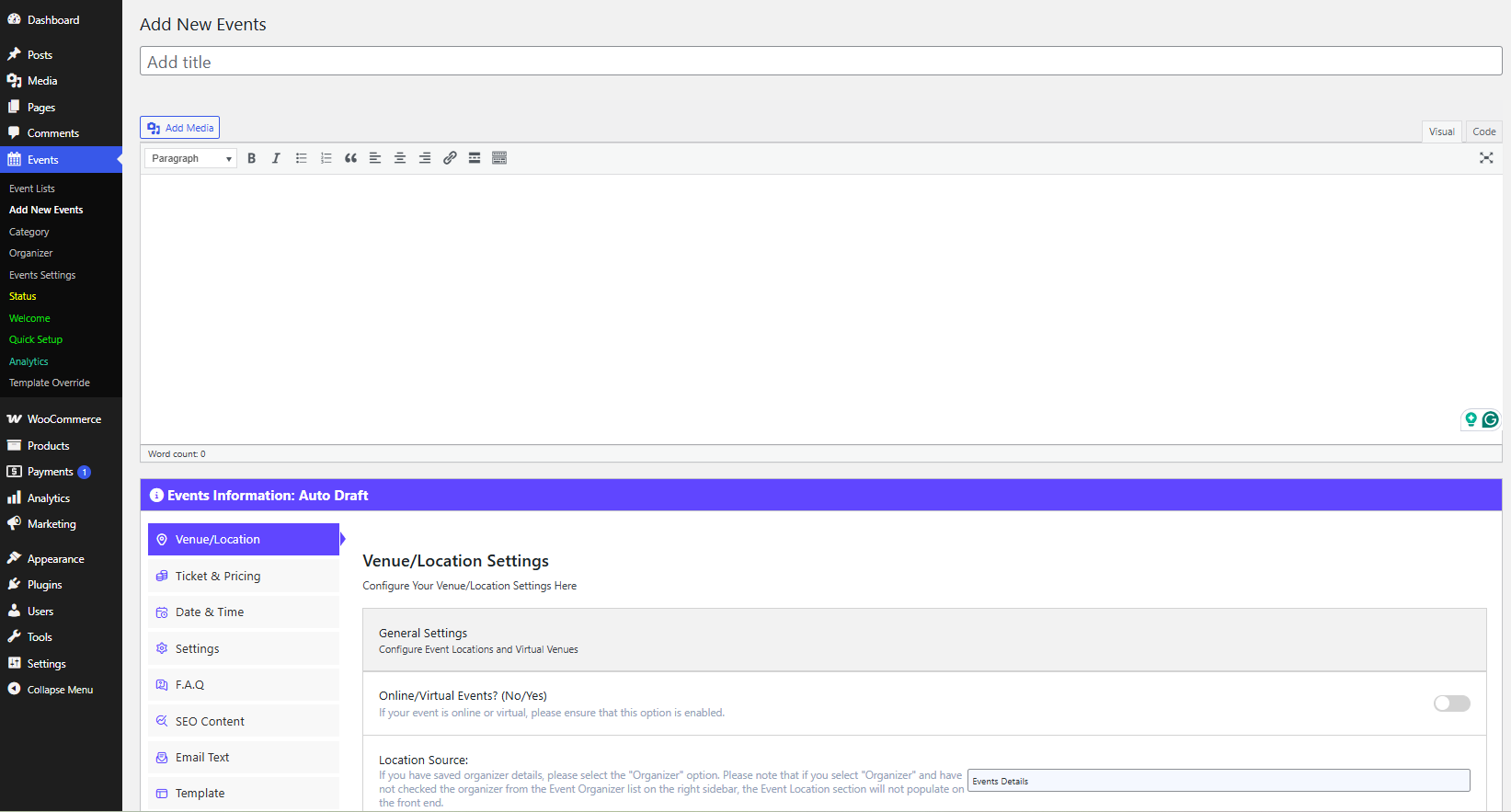This screenshot has height=812, width=1511.
Task: Add a blockquote to content
Action: (x=350, y=158)
